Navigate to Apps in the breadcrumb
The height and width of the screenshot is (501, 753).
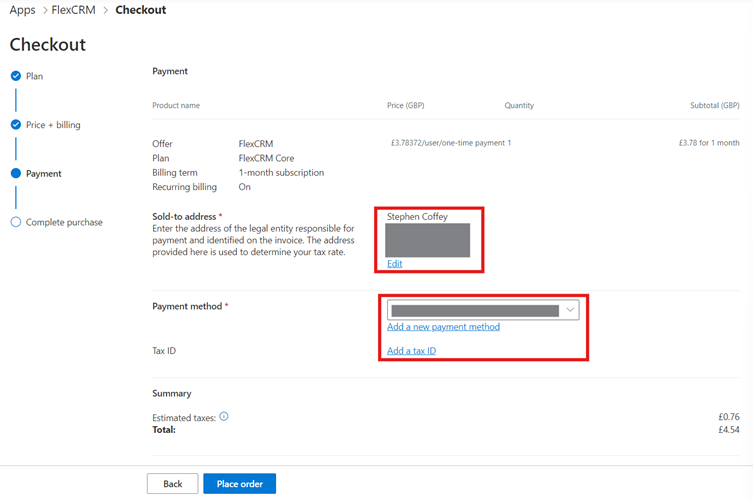(22, 10)
